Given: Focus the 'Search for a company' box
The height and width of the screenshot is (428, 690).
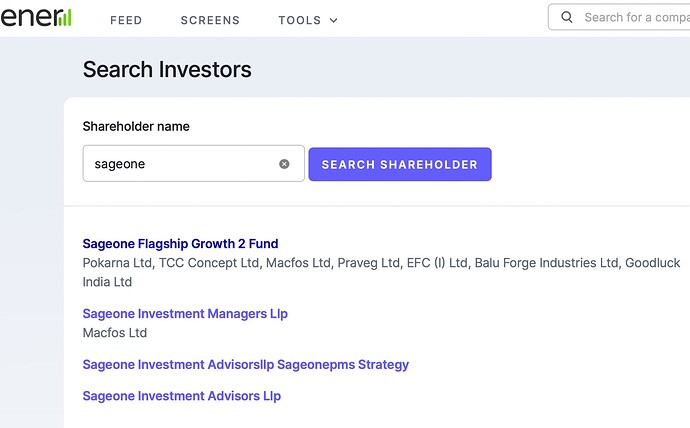Looking at the screenshot, I should click(620, 17).
